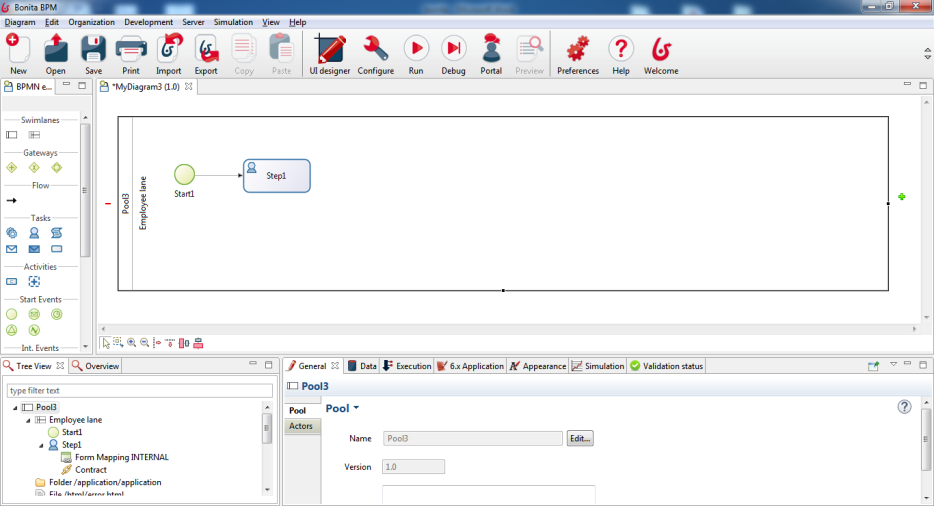934x506 pixels.
Task: Pick the parallel gateway palette icon
Action: [11, 167]
